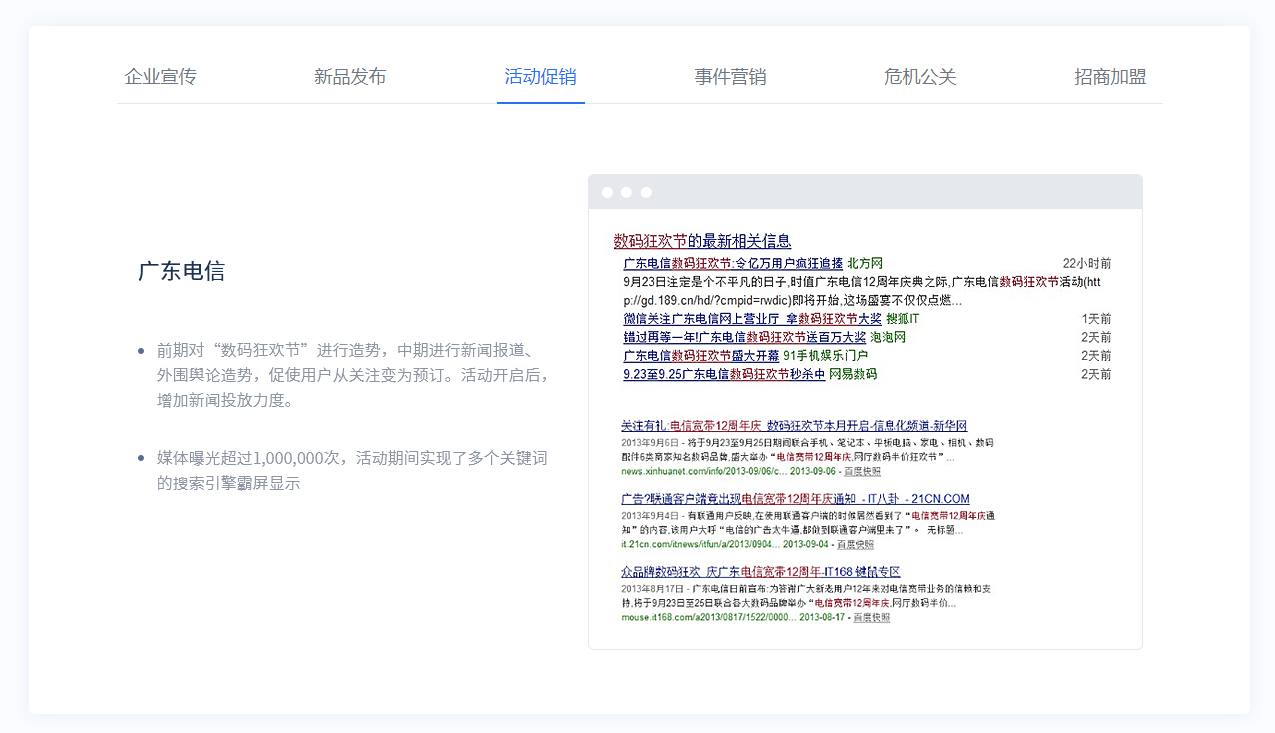Click the 1天前 timestamp
1275x733 pixels.
click(x=1096, y=319)
